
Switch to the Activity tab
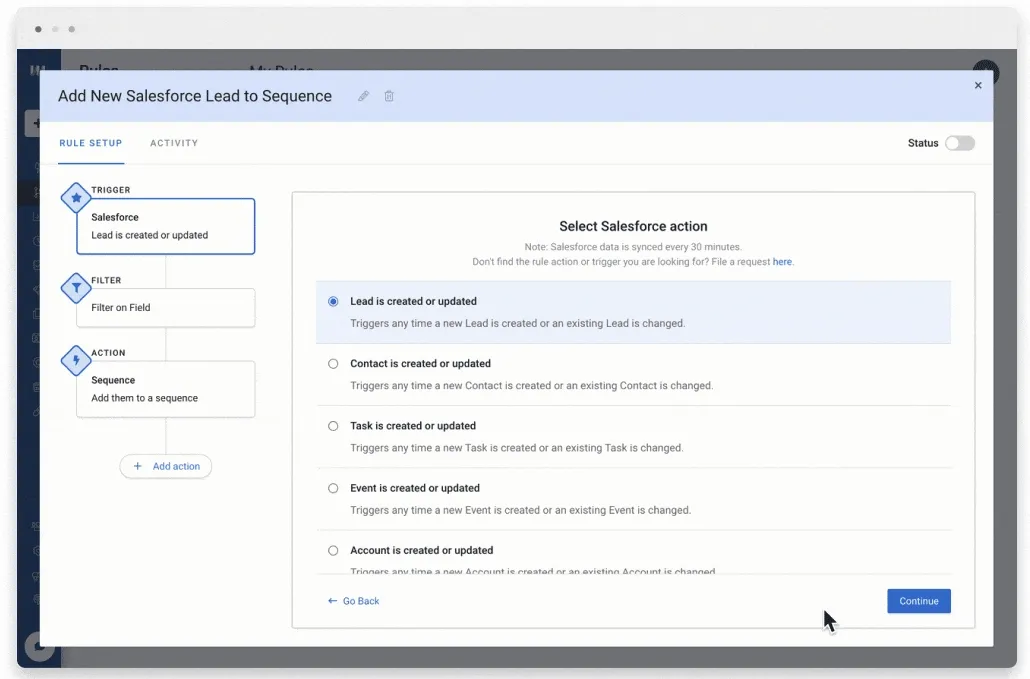coord(174,143)
